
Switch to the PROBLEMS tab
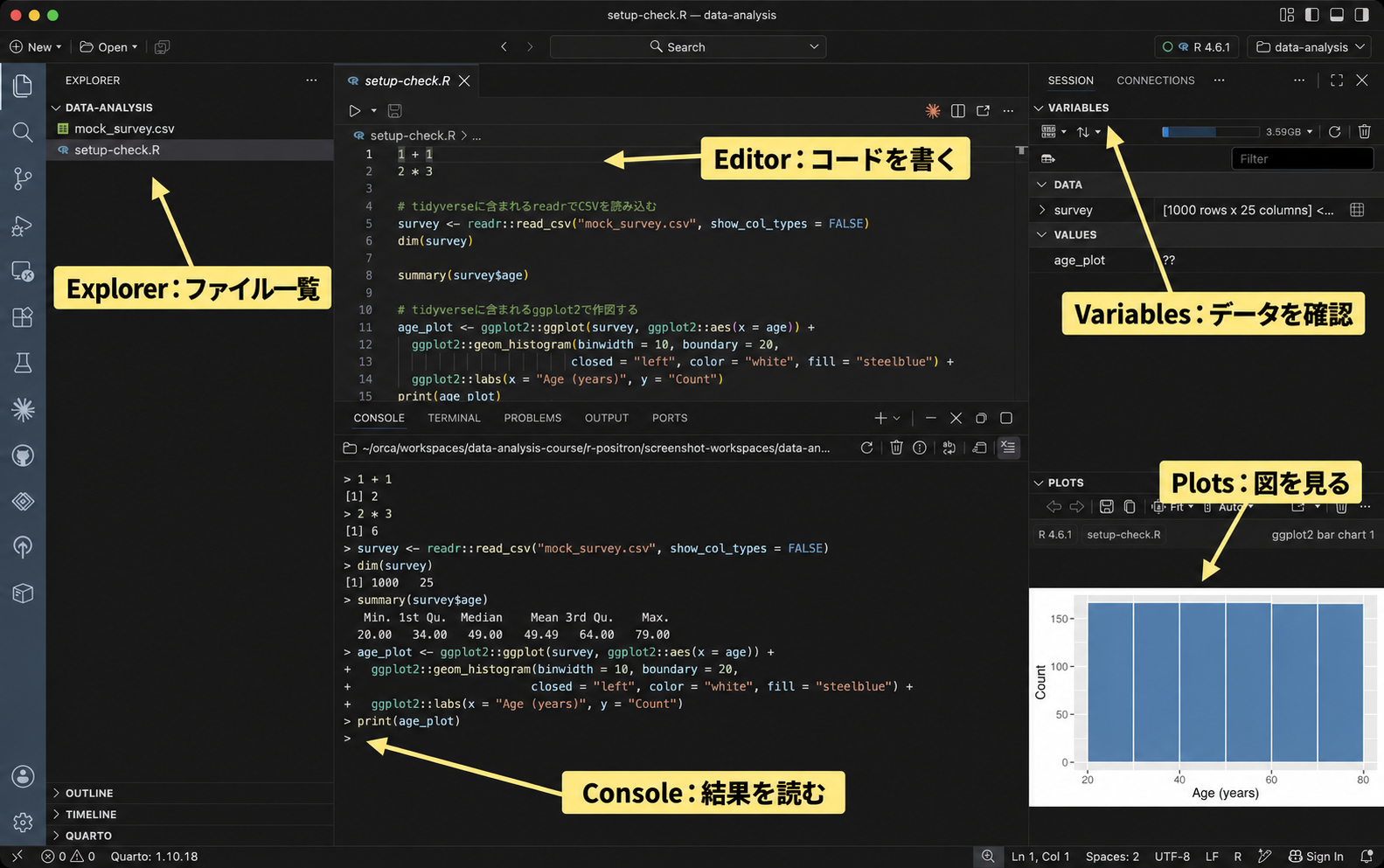[x=532, y=418]
